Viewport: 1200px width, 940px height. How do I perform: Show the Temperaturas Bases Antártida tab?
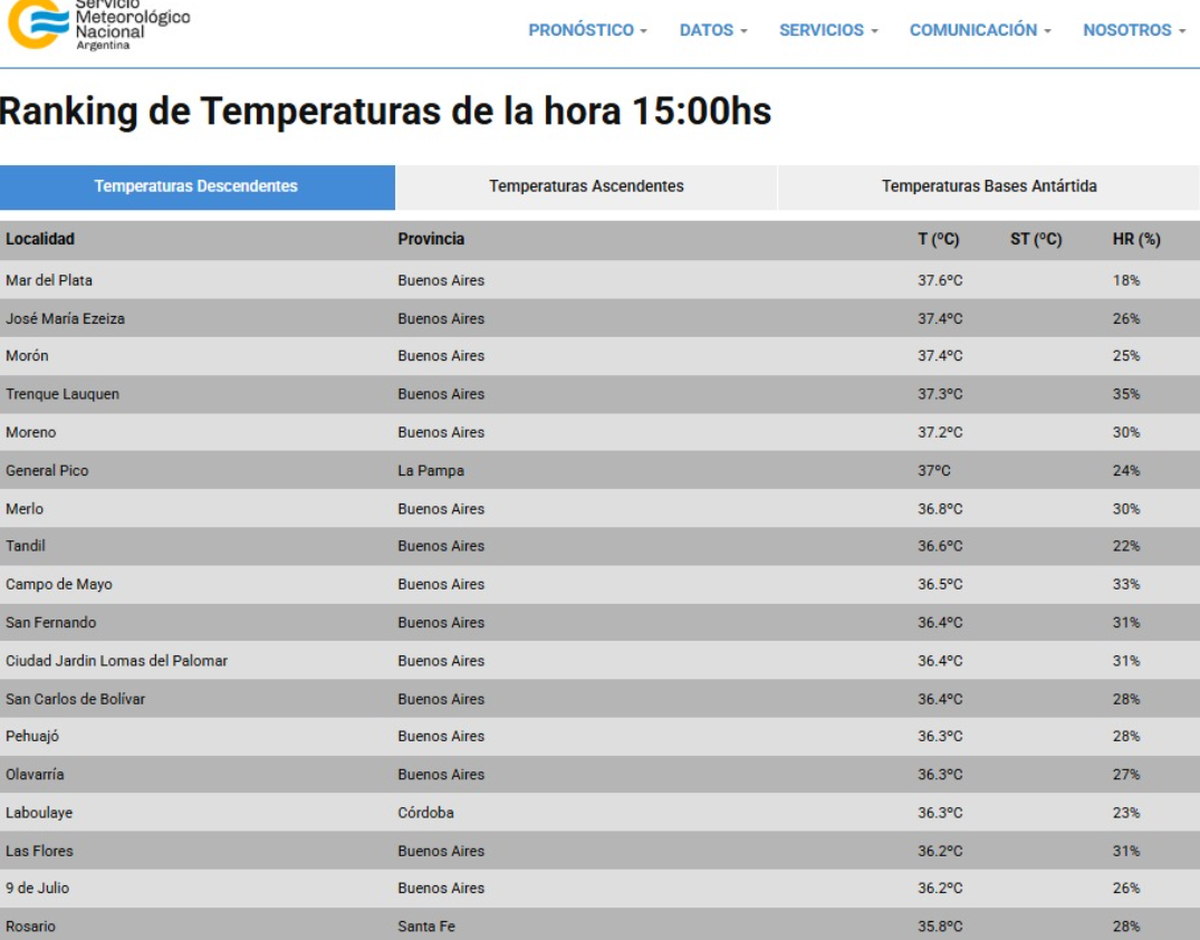click(988, 186)
